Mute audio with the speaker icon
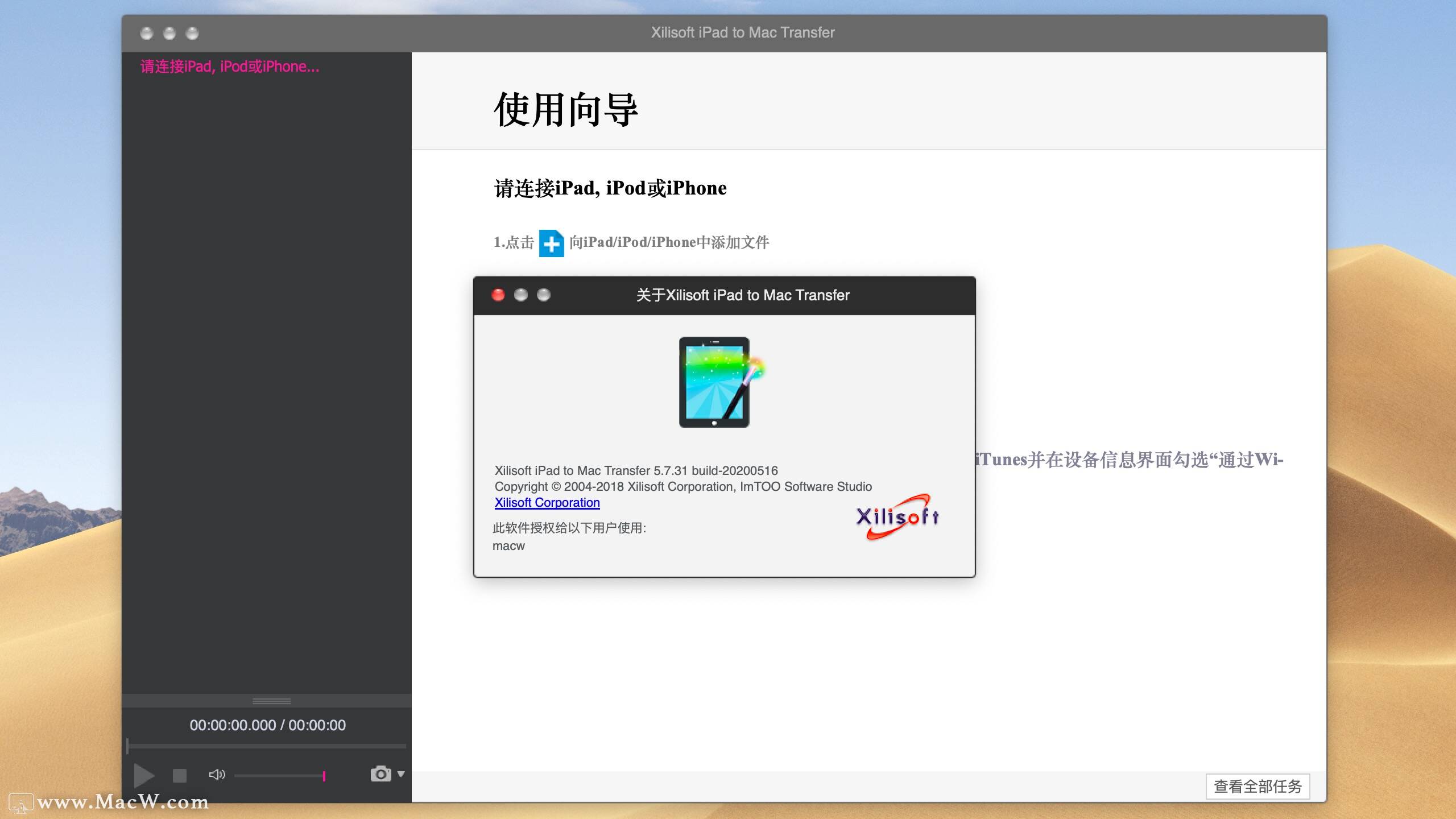 pyautogui.click(x=217, y=775)
